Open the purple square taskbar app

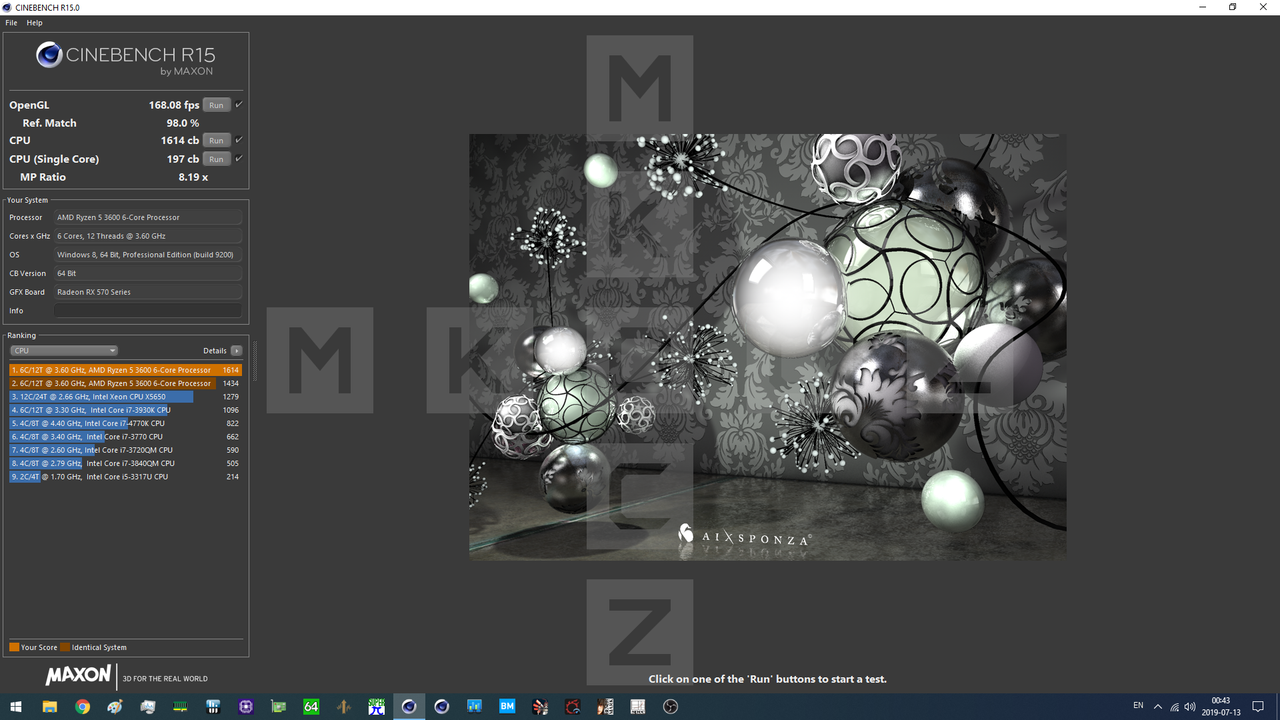246,706
